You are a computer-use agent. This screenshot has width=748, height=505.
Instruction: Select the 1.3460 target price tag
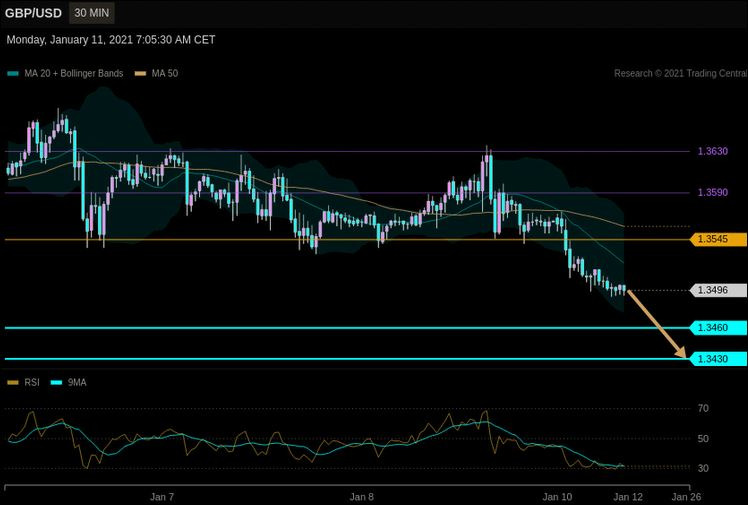[718, 328]
